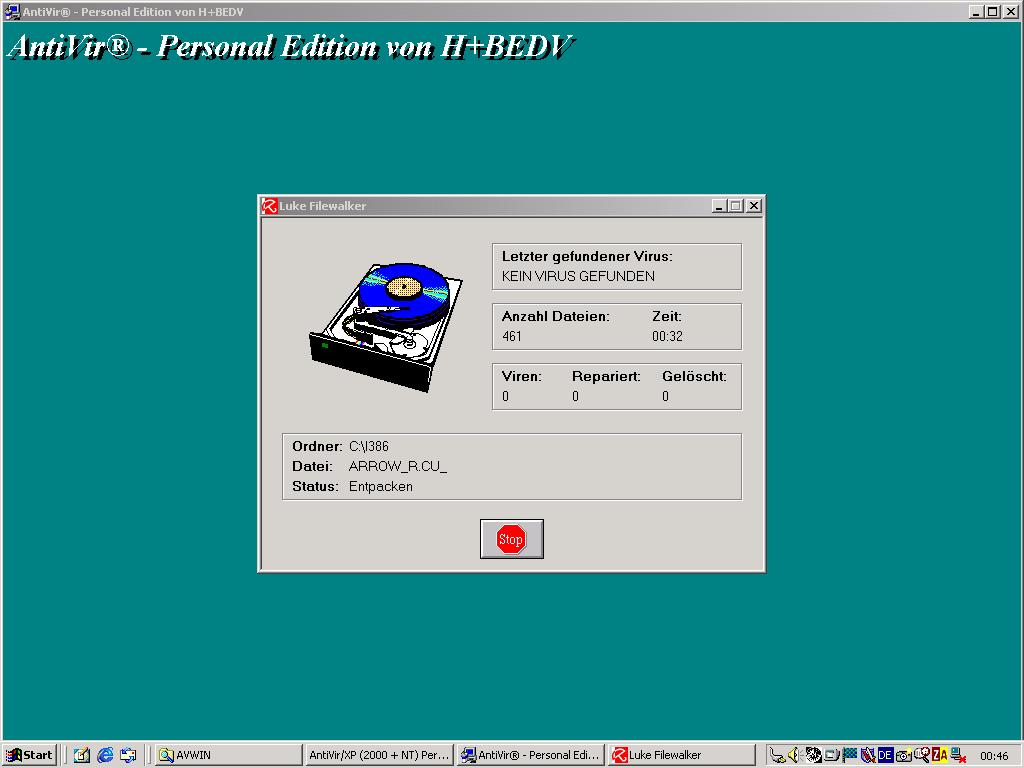Click the elapsed time value 00:32
This screenshot has width=1024, height=768.
pos(667,336)
